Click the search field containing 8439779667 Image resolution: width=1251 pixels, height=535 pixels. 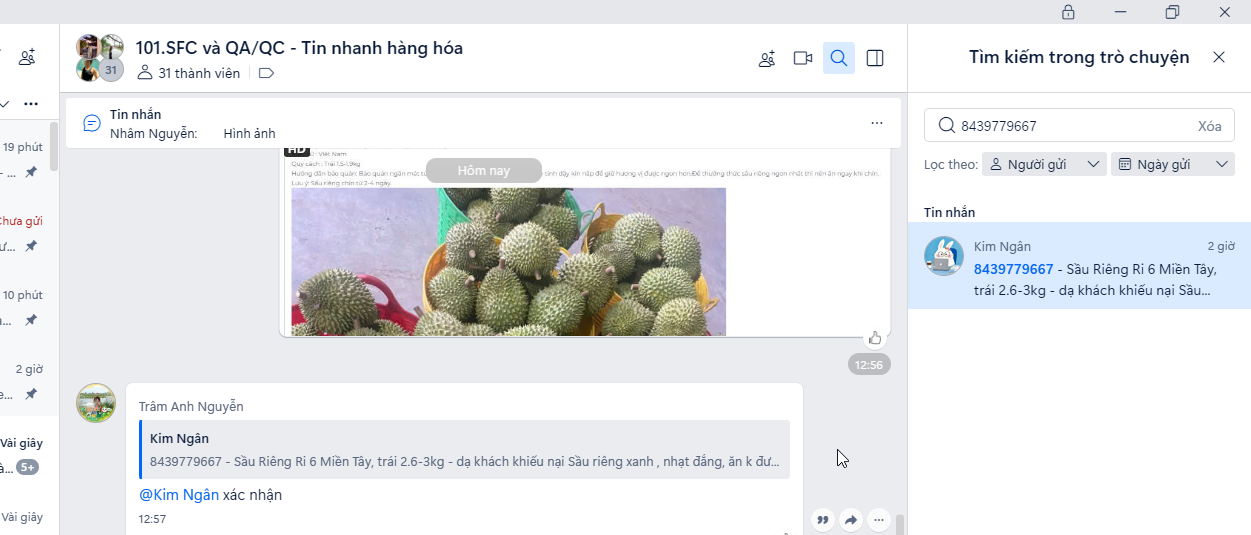[1079, 126]
